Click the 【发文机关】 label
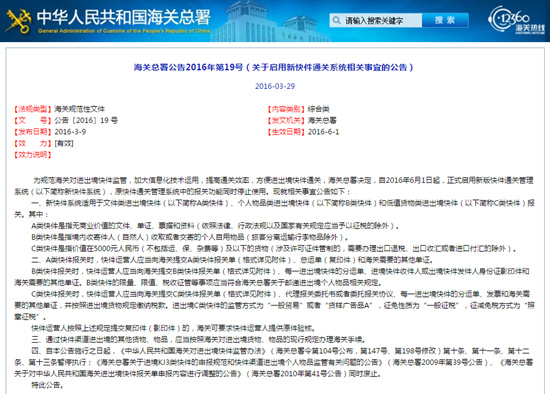Viewport: 550px width, 394px height. click(x=286, y=120)
